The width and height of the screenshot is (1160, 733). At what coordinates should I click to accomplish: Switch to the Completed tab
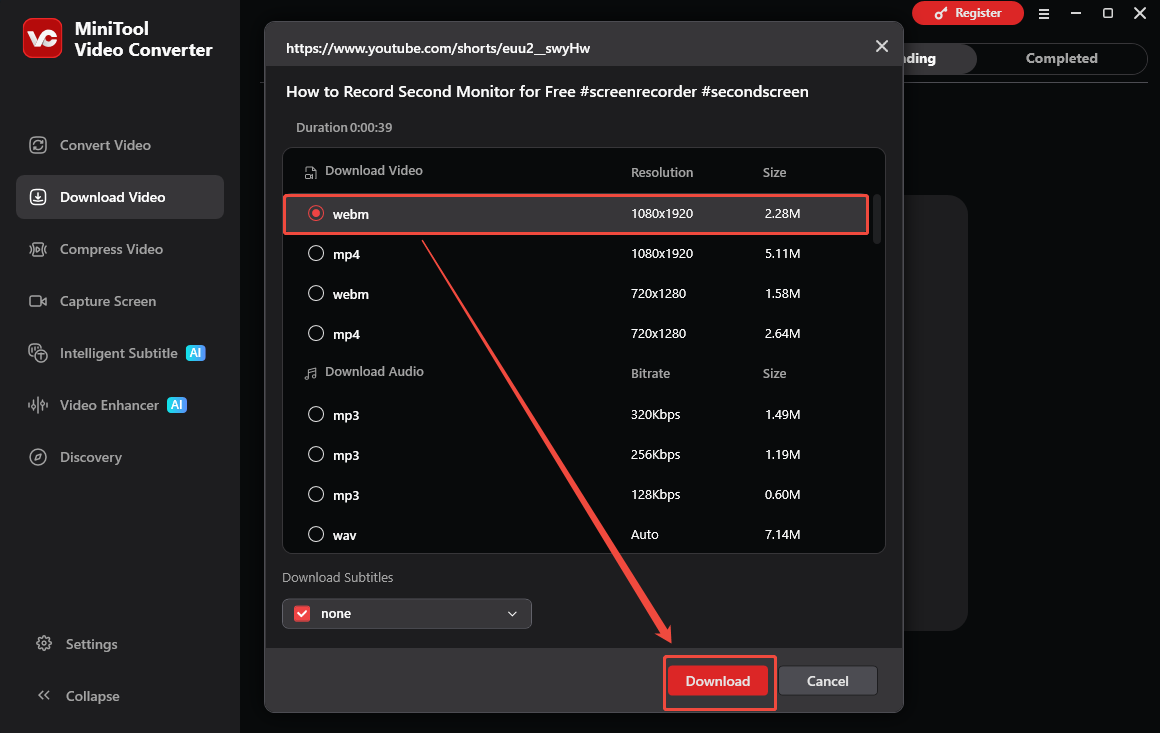click(1062, 58)
